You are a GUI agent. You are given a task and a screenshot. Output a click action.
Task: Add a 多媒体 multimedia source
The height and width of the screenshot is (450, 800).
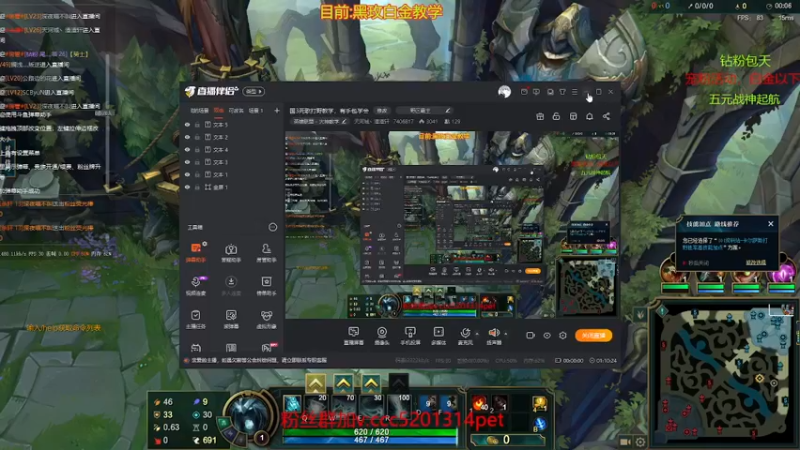coord(438,336)
